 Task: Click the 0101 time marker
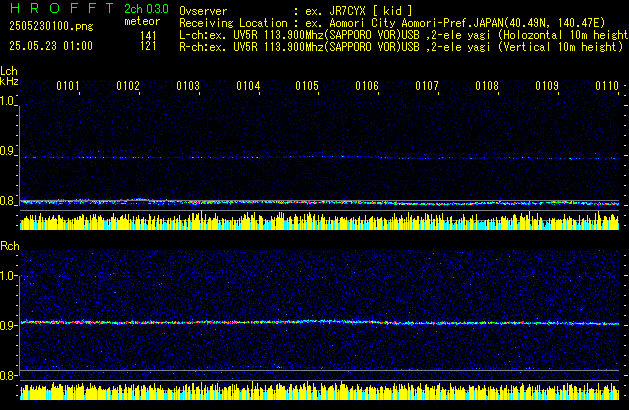[x=68, y=86]
